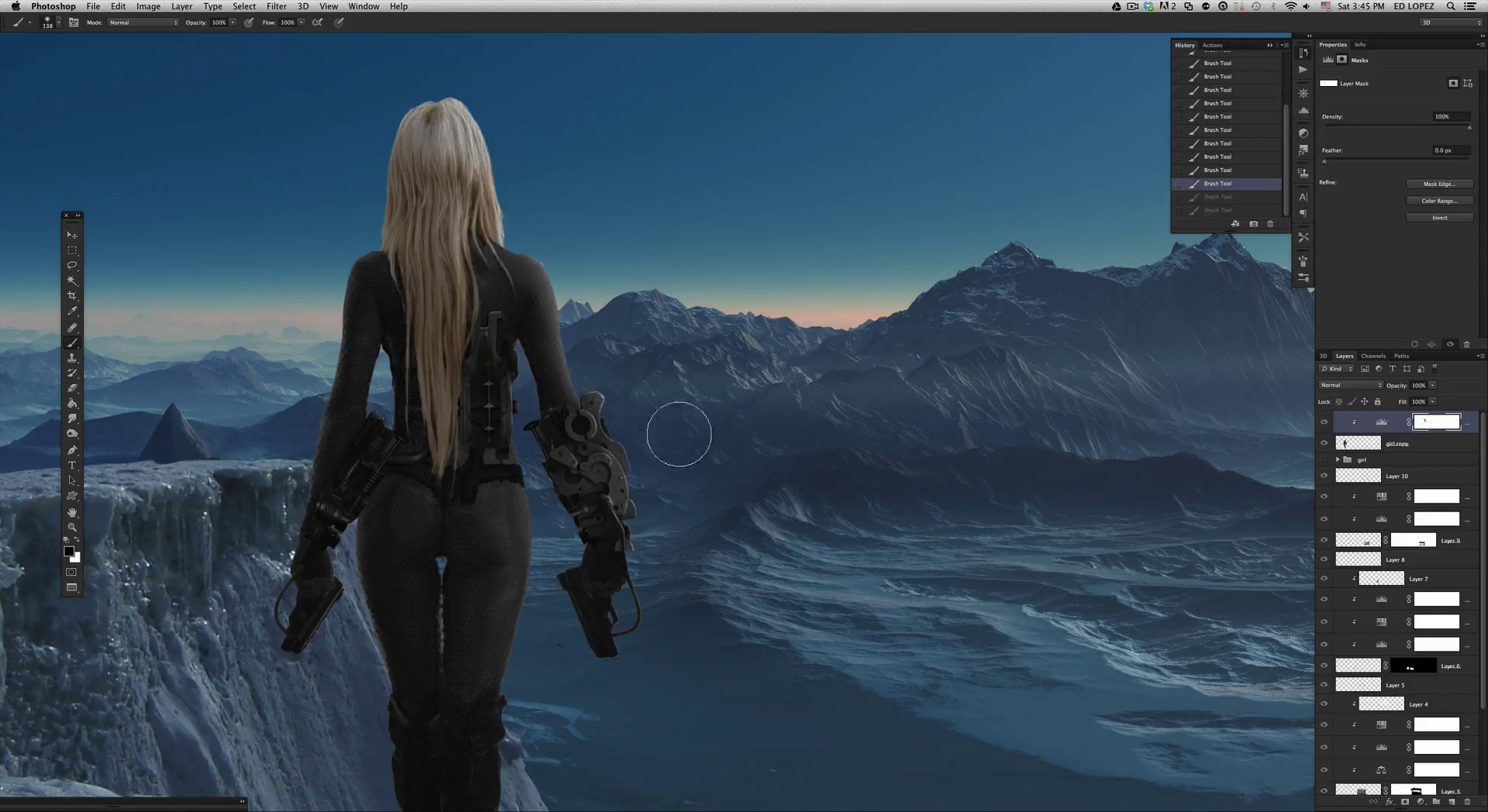The width and height of the screenshot is (1488, 812).
Task: Select the Type tool
Action: point(72,466)
